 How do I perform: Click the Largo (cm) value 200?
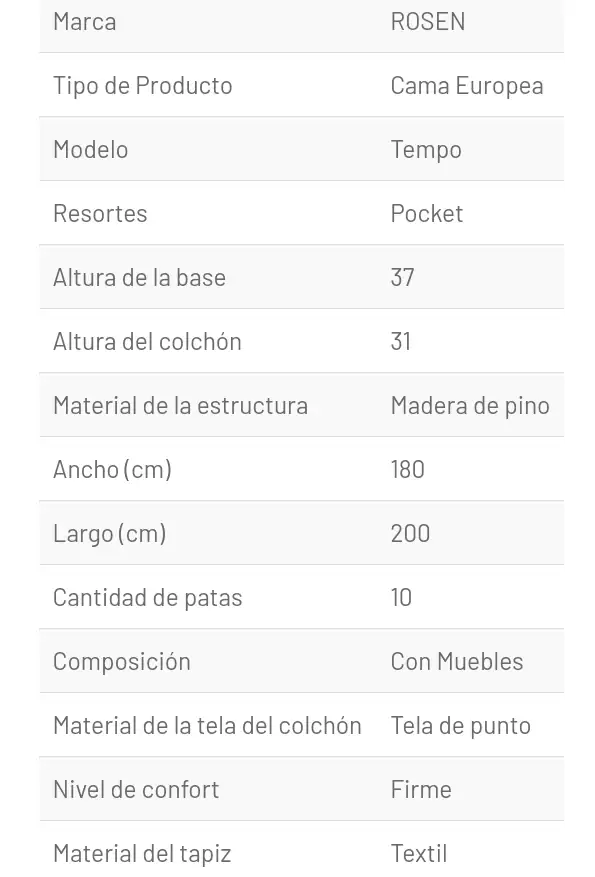410,534
